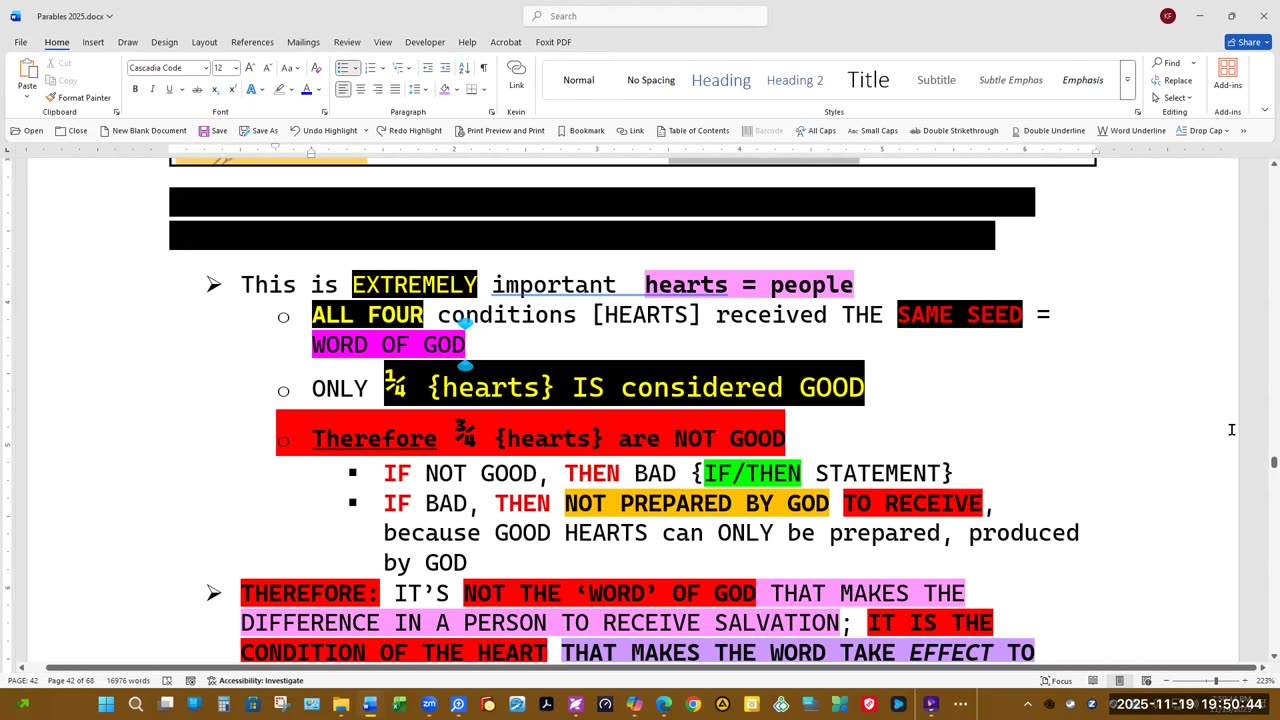Set paragraph alignment to center

(x=361, y=89)
